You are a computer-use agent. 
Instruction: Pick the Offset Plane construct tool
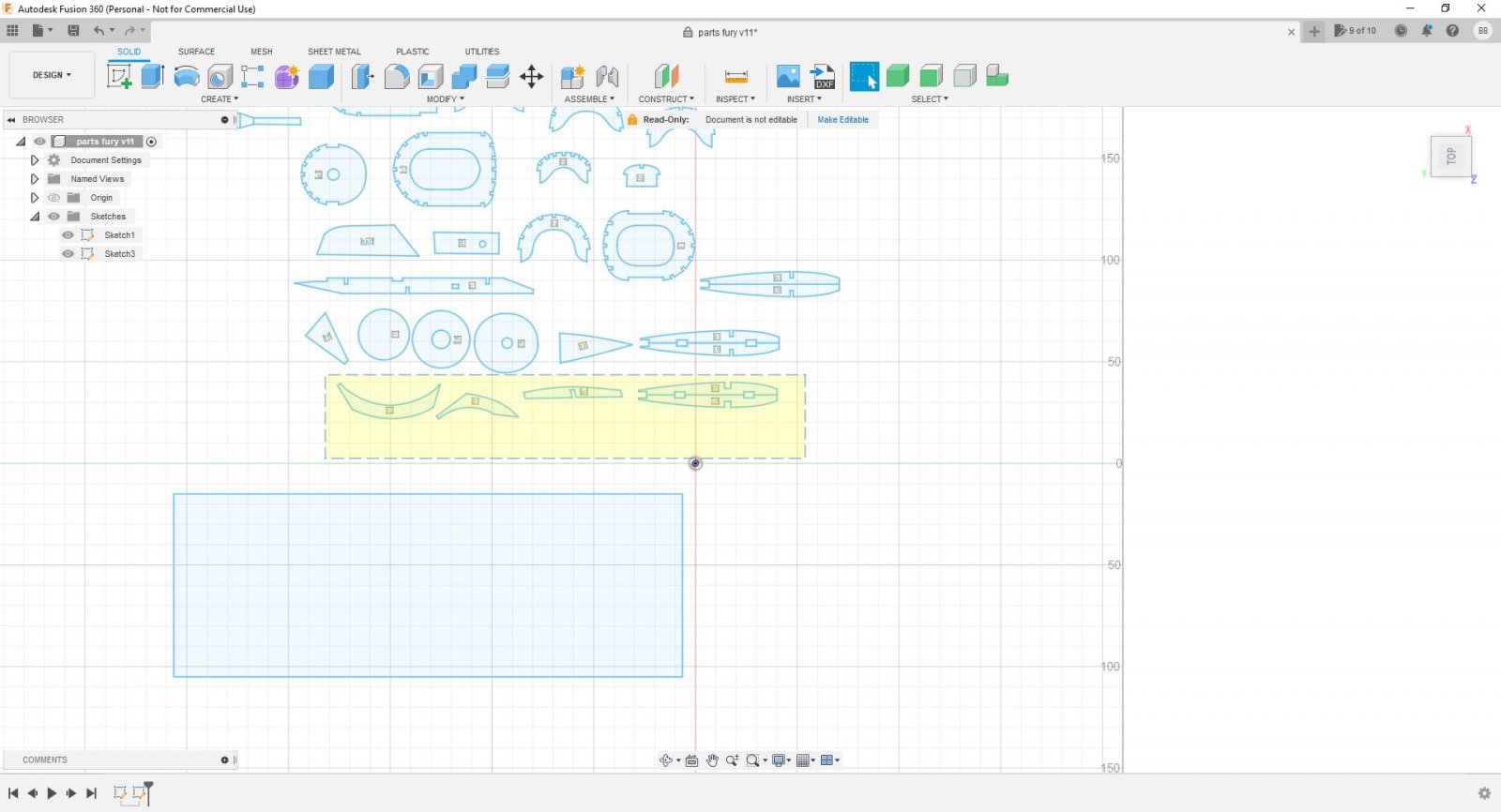pyautogui.click(x=666, y=77)
